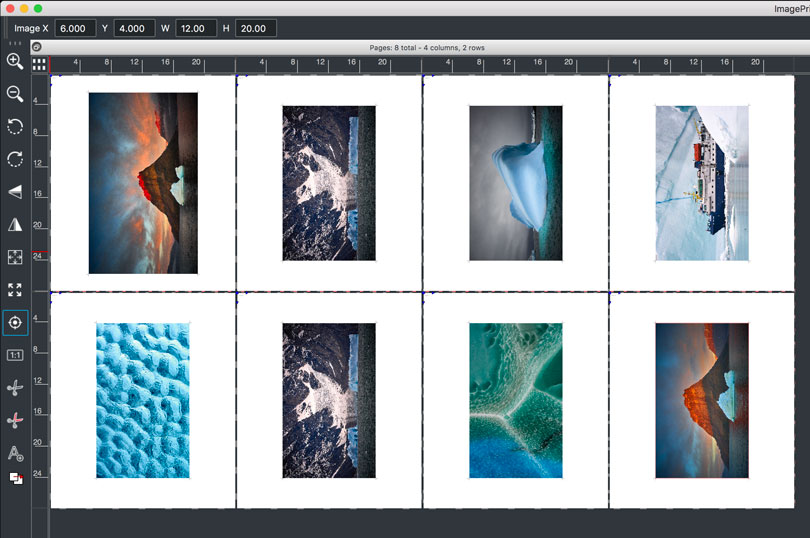Open the text annotation tool
810x538 pixels.
[14, 453]
